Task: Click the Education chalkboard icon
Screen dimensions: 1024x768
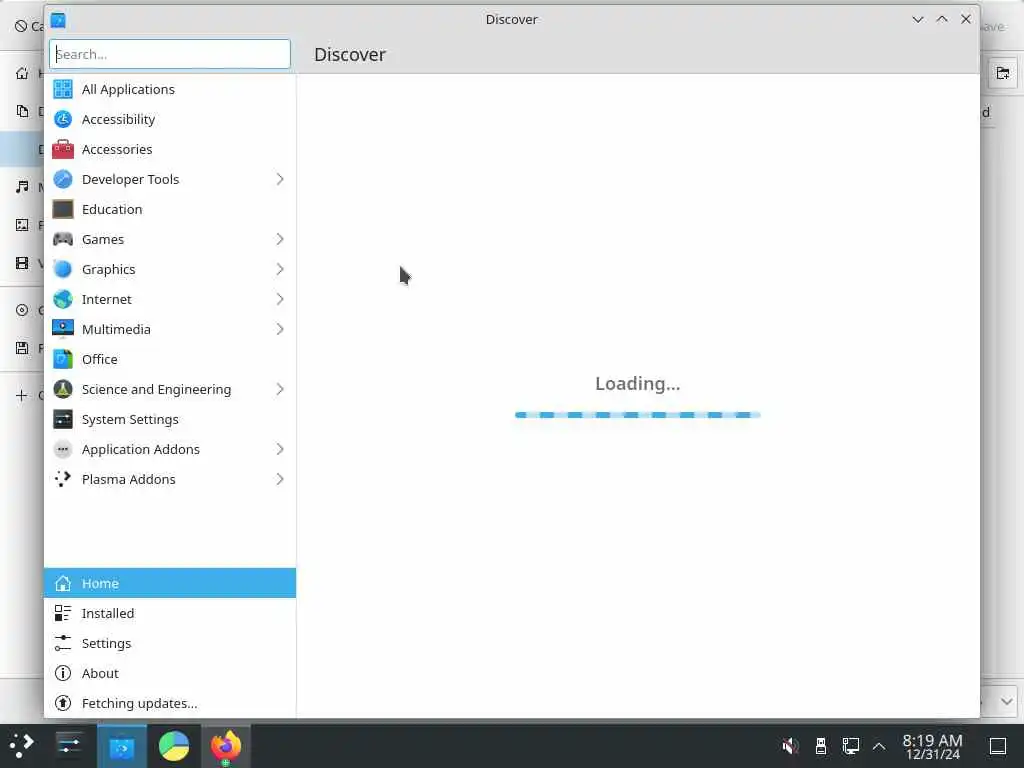Action: (x=63, y=209)
